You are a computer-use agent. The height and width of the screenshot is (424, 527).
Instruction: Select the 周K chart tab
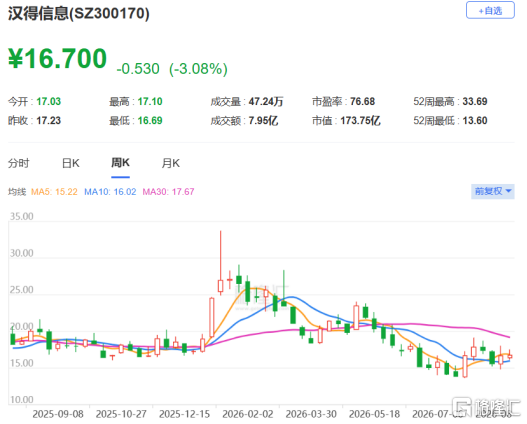[x=120, y=163]
